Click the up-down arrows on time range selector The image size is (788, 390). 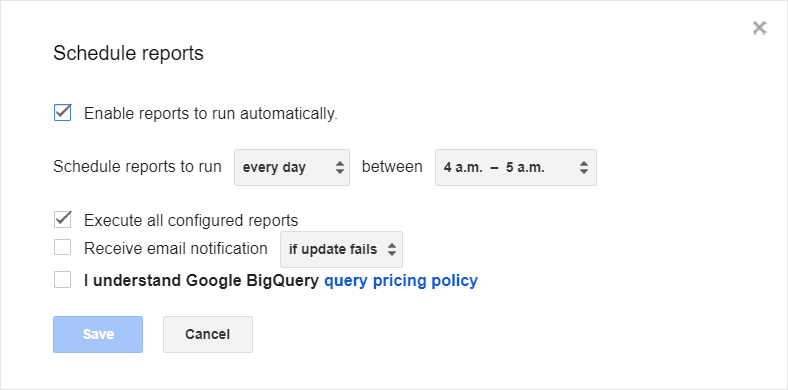(x=583, y=167)
